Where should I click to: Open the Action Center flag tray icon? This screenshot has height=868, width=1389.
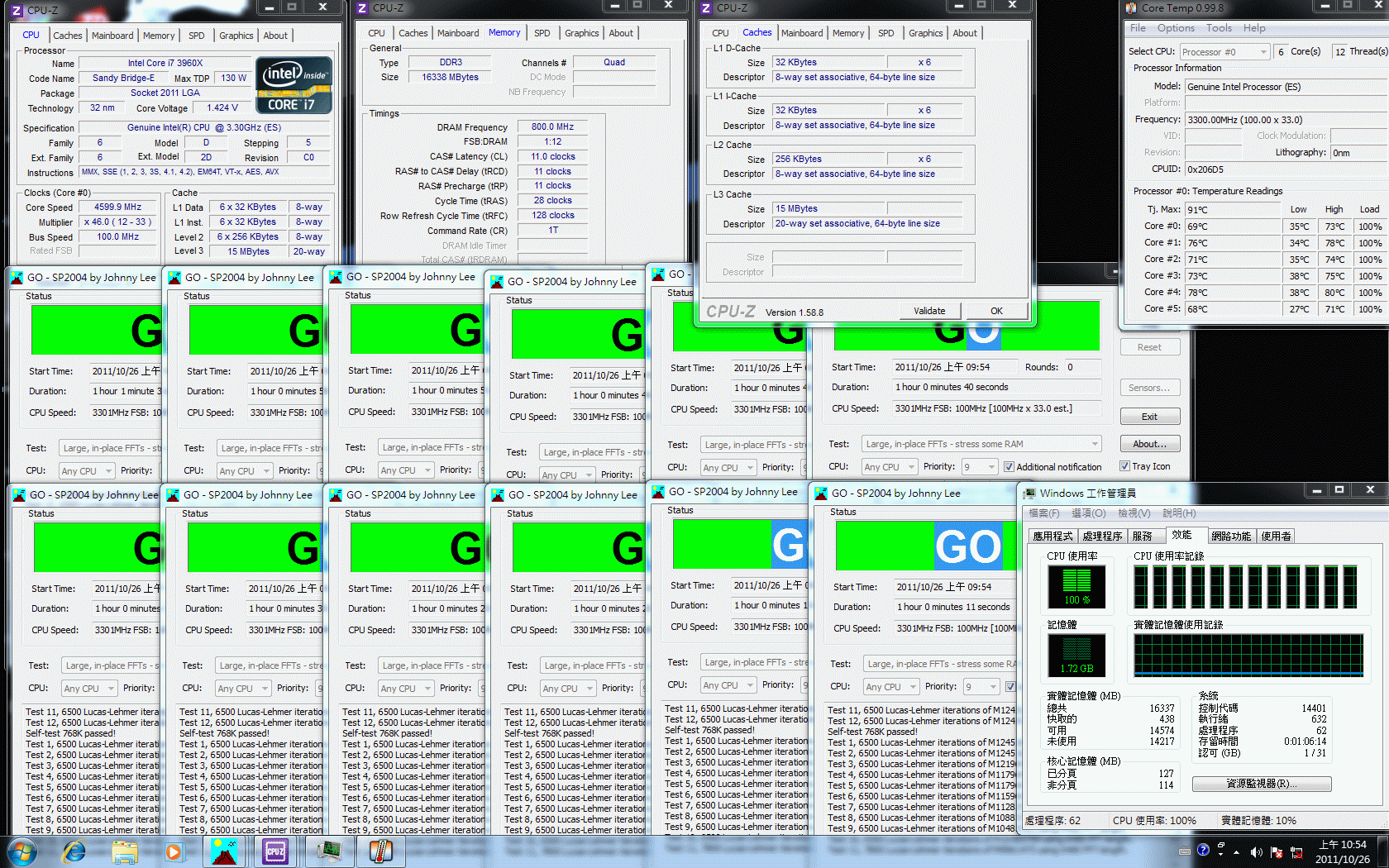1277,851
